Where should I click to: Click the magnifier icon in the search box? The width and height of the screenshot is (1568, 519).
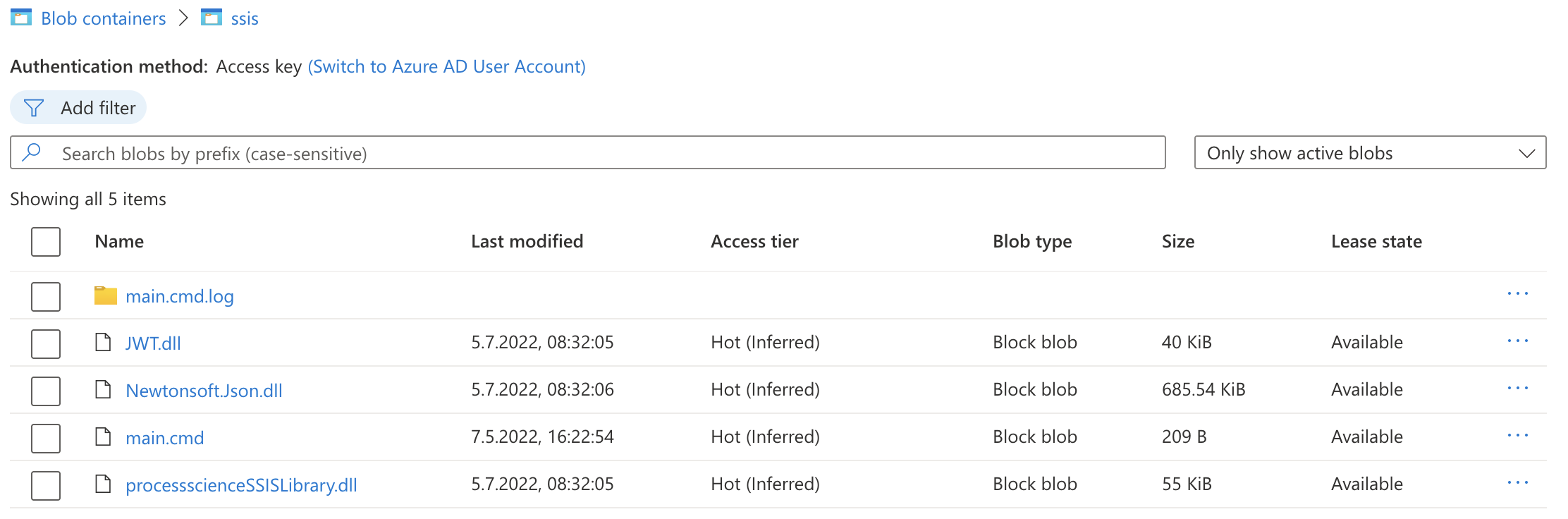point(32,152)
